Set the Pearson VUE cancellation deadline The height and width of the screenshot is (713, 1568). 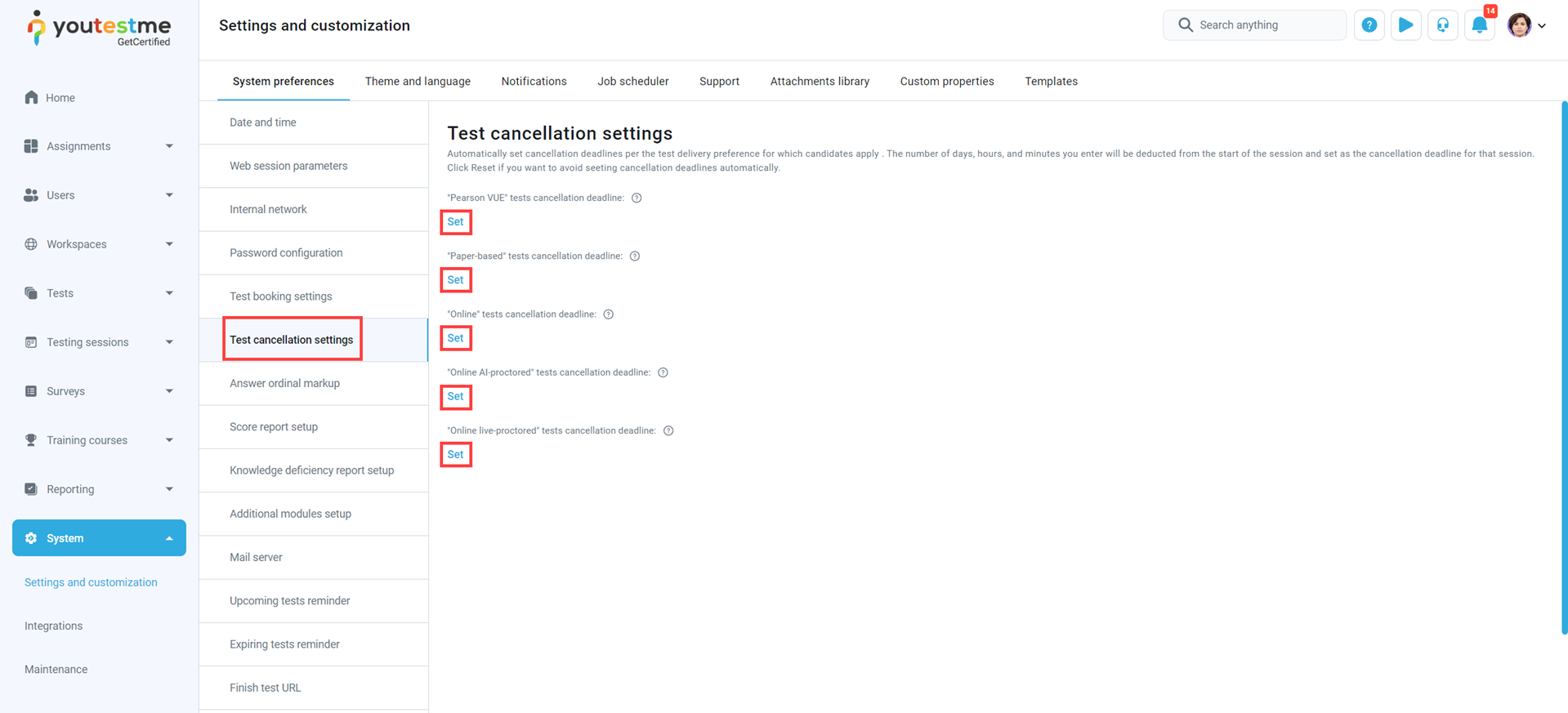(455, 222)
